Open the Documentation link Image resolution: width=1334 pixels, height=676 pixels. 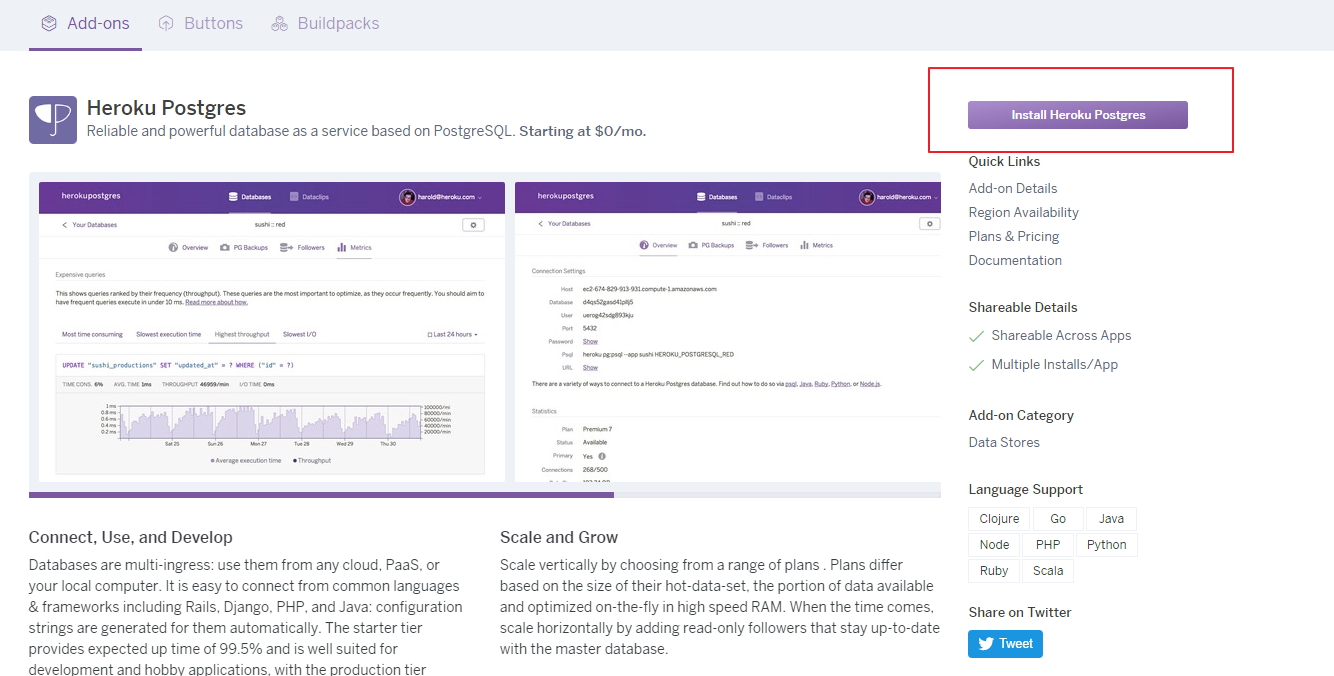point(1015,260)
